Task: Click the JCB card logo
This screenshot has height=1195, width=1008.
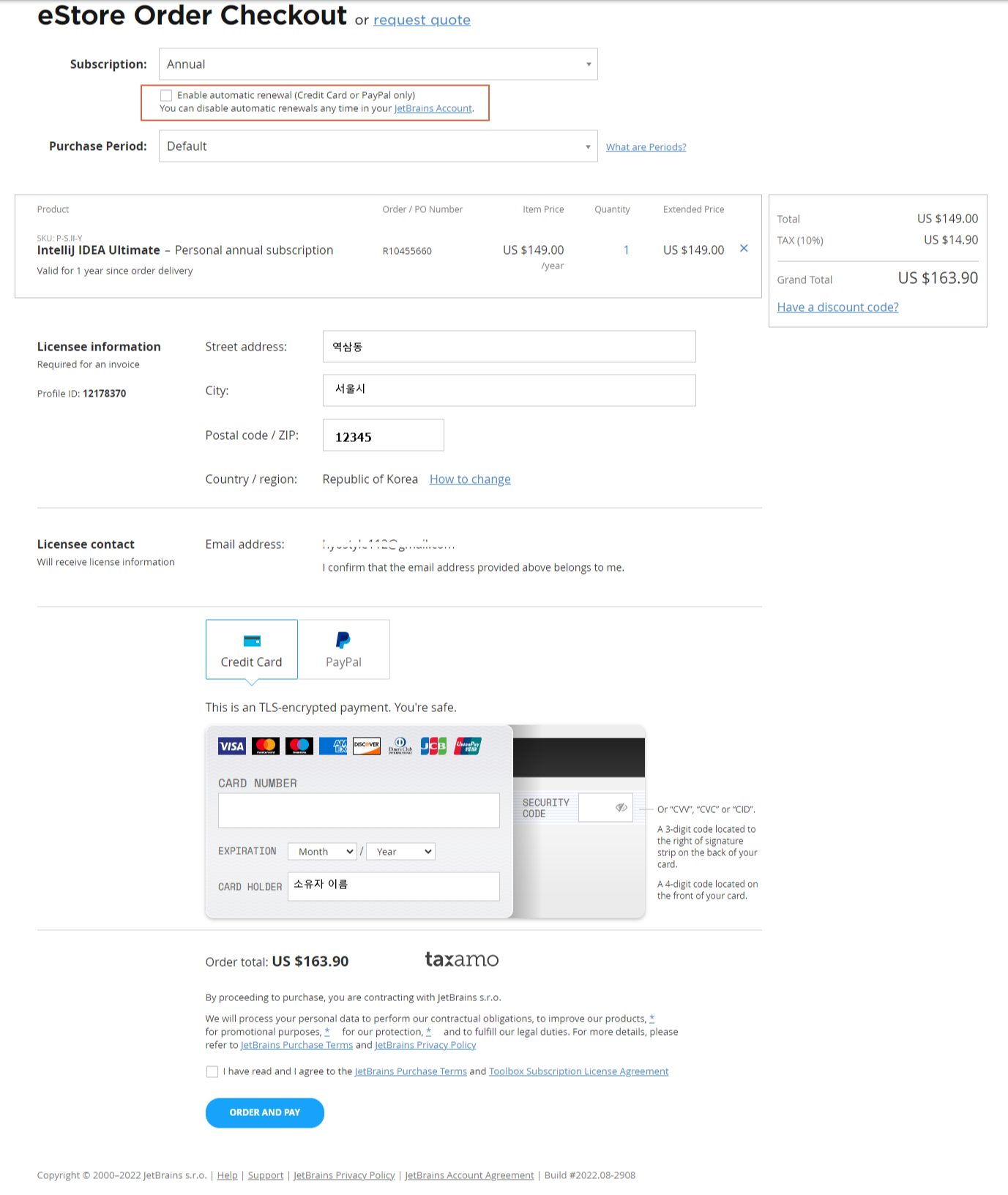Action: pos(433,746)
